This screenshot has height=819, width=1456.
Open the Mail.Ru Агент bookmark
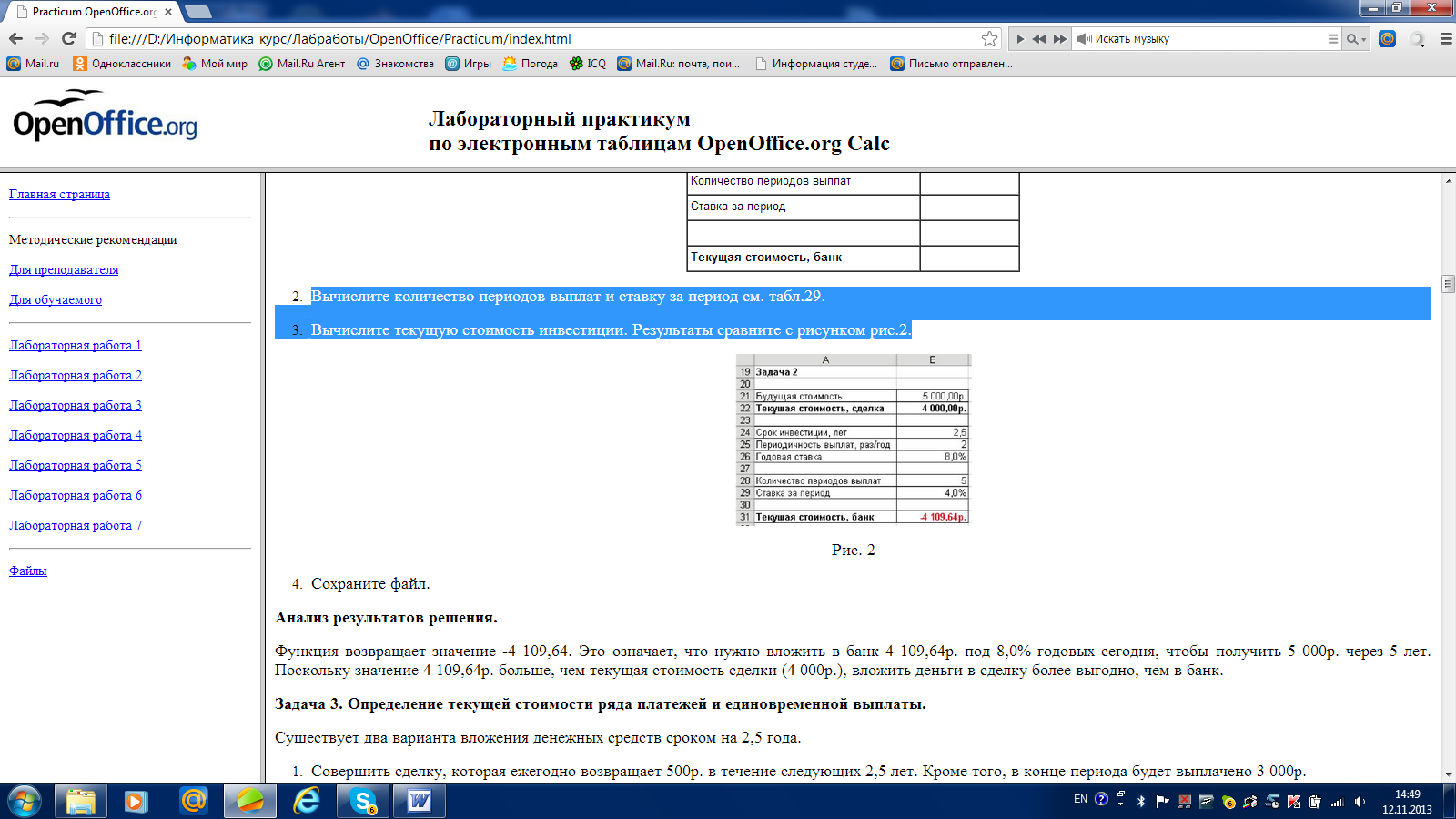pyautogui.click(x=302, y=64)
